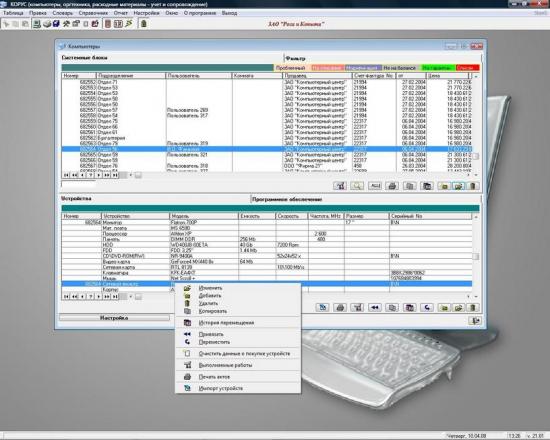Screen dimensions: 550x440
Task: Choose 'Печать актов' in context menu
Action: (214, 377)
